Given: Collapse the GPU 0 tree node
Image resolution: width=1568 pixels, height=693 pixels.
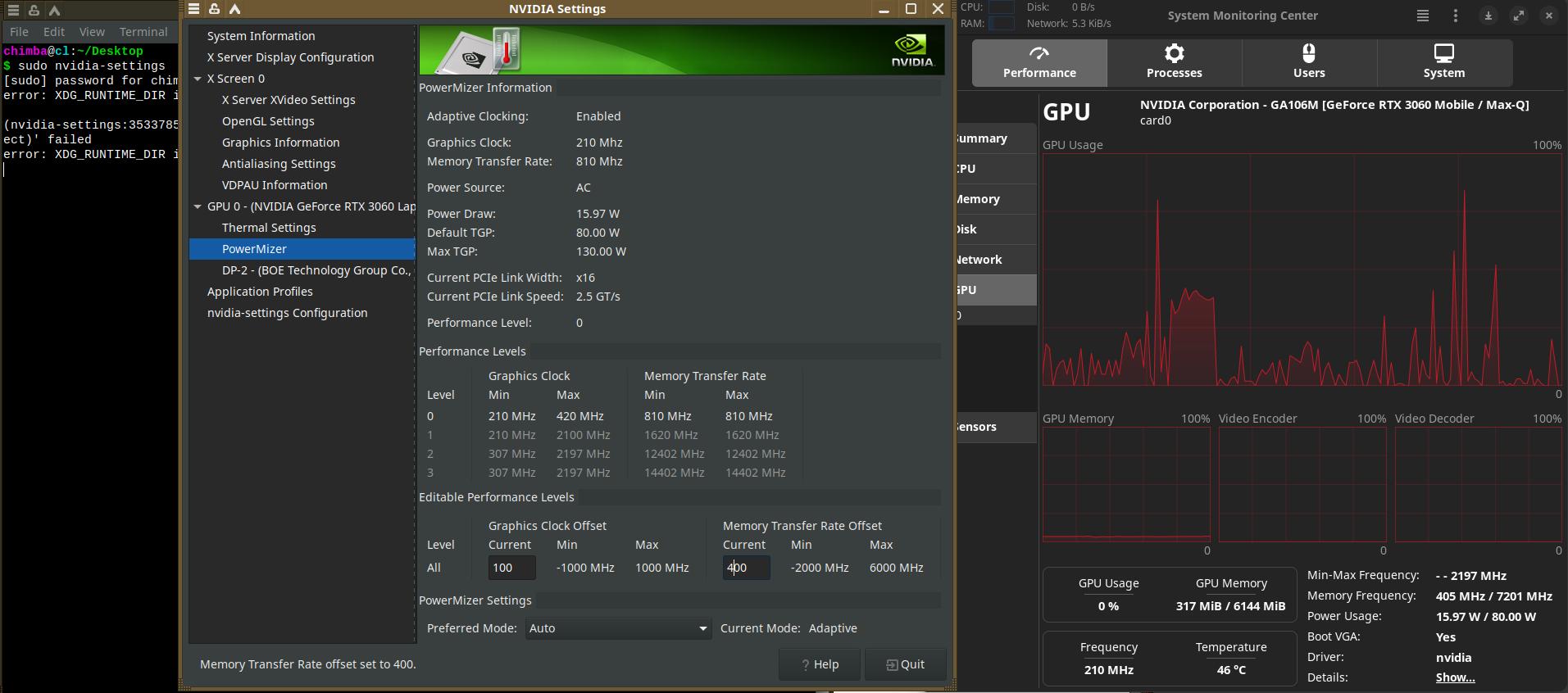Looking at the screenshot, I should 198,206.
